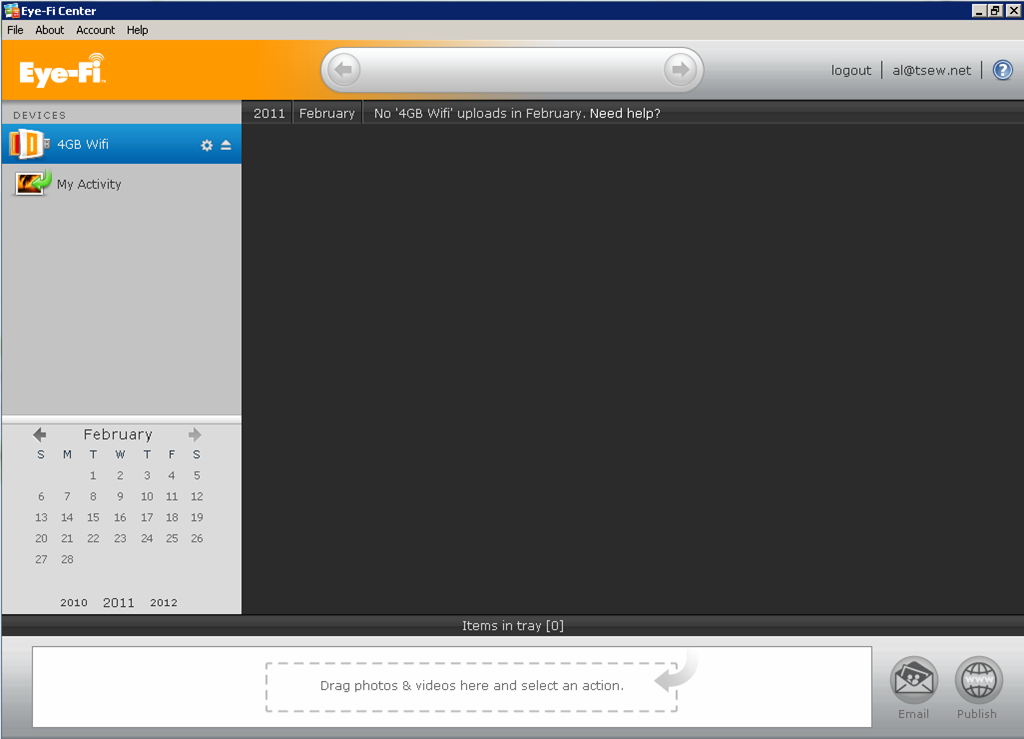Viewport: 1024px width, 739px height.
Task: Select the February breadcrumb tab
Action: pyautogui.click(x=327, y=113)
